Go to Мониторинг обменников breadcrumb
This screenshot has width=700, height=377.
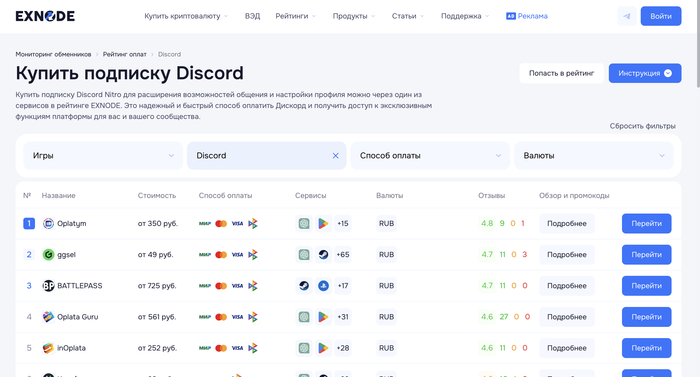pyautogui.click(x=53, y=54)
